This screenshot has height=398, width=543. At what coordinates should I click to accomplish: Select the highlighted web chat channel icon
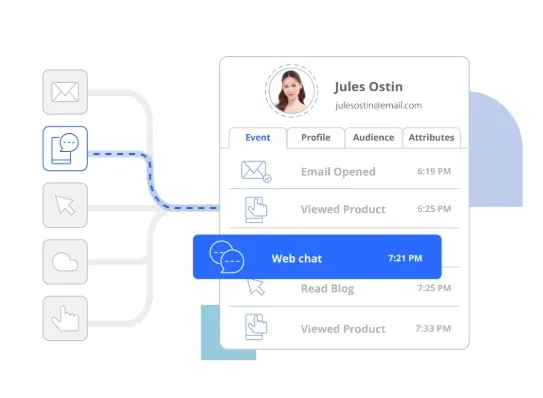pyautogui.click(x=65, y=149)
